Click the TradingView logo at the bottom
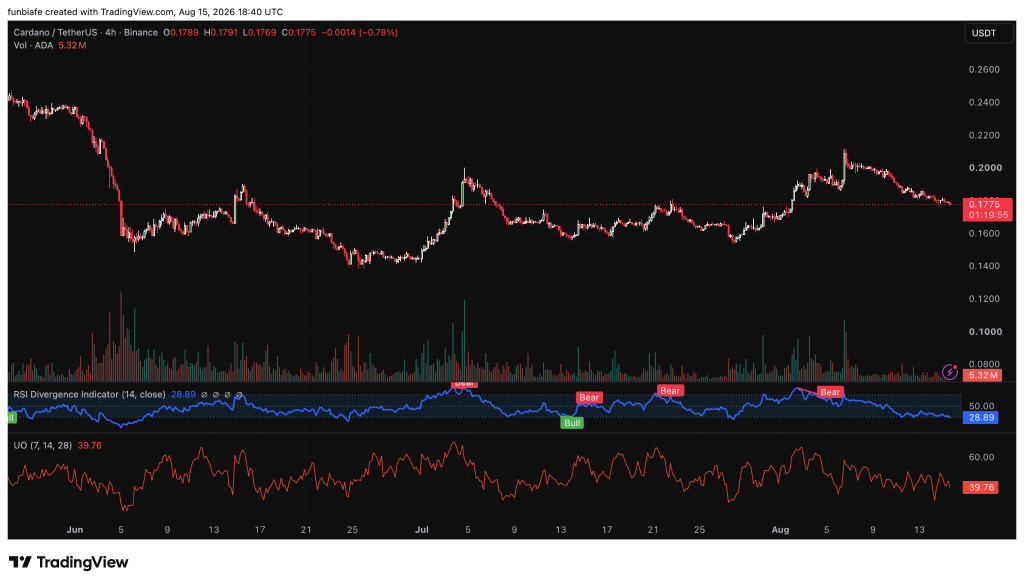 point(69,562)
